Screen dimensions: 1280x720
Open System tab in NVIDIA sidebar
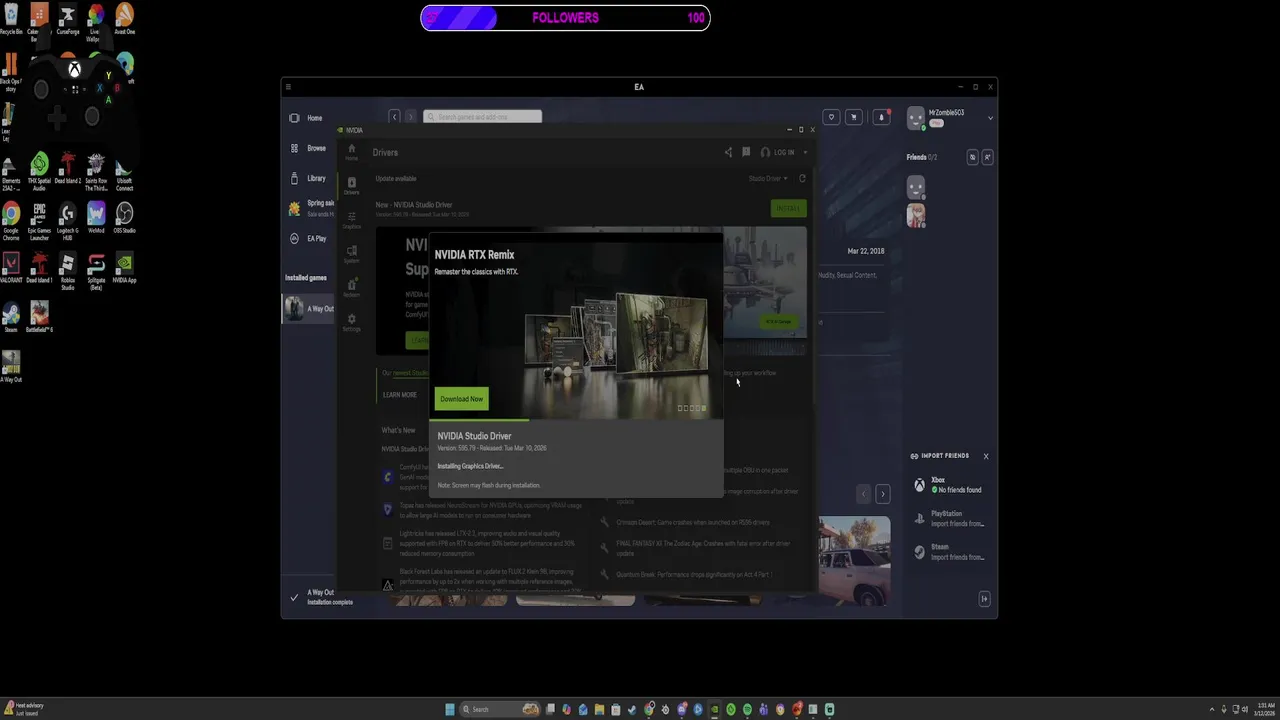pos(351,254)
